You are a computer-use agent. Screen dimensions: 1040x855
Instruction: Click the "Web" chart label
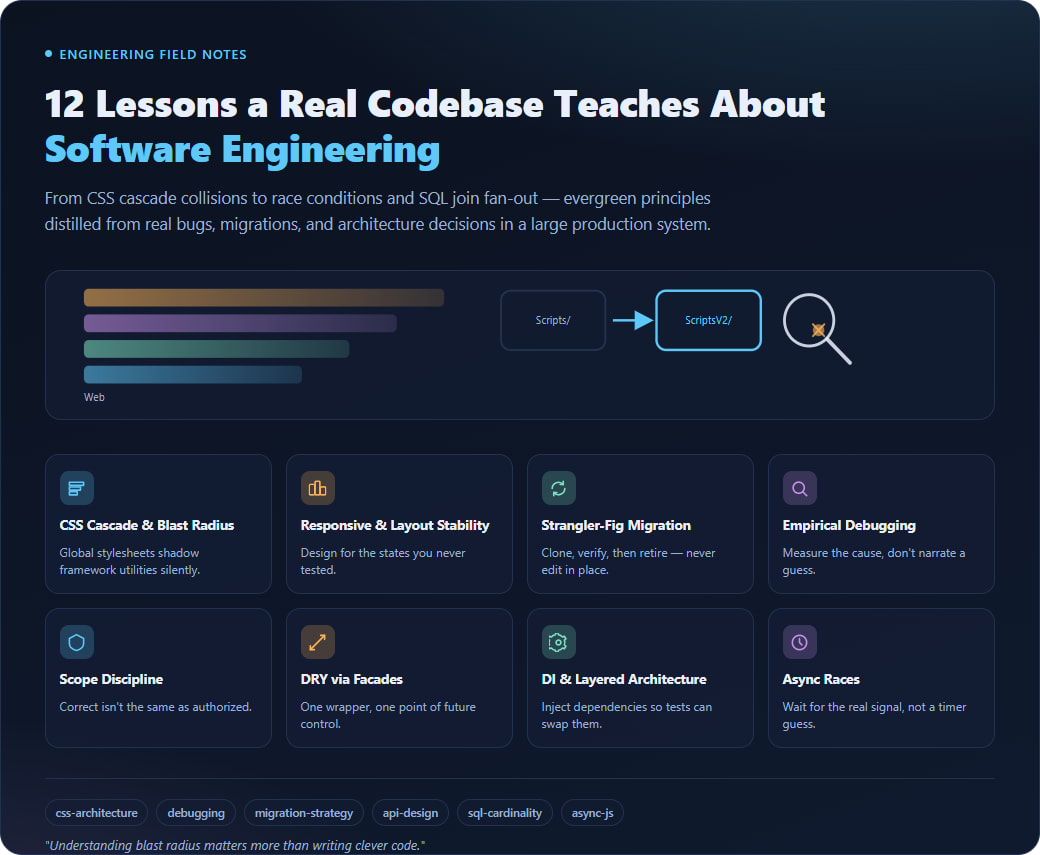94,397
